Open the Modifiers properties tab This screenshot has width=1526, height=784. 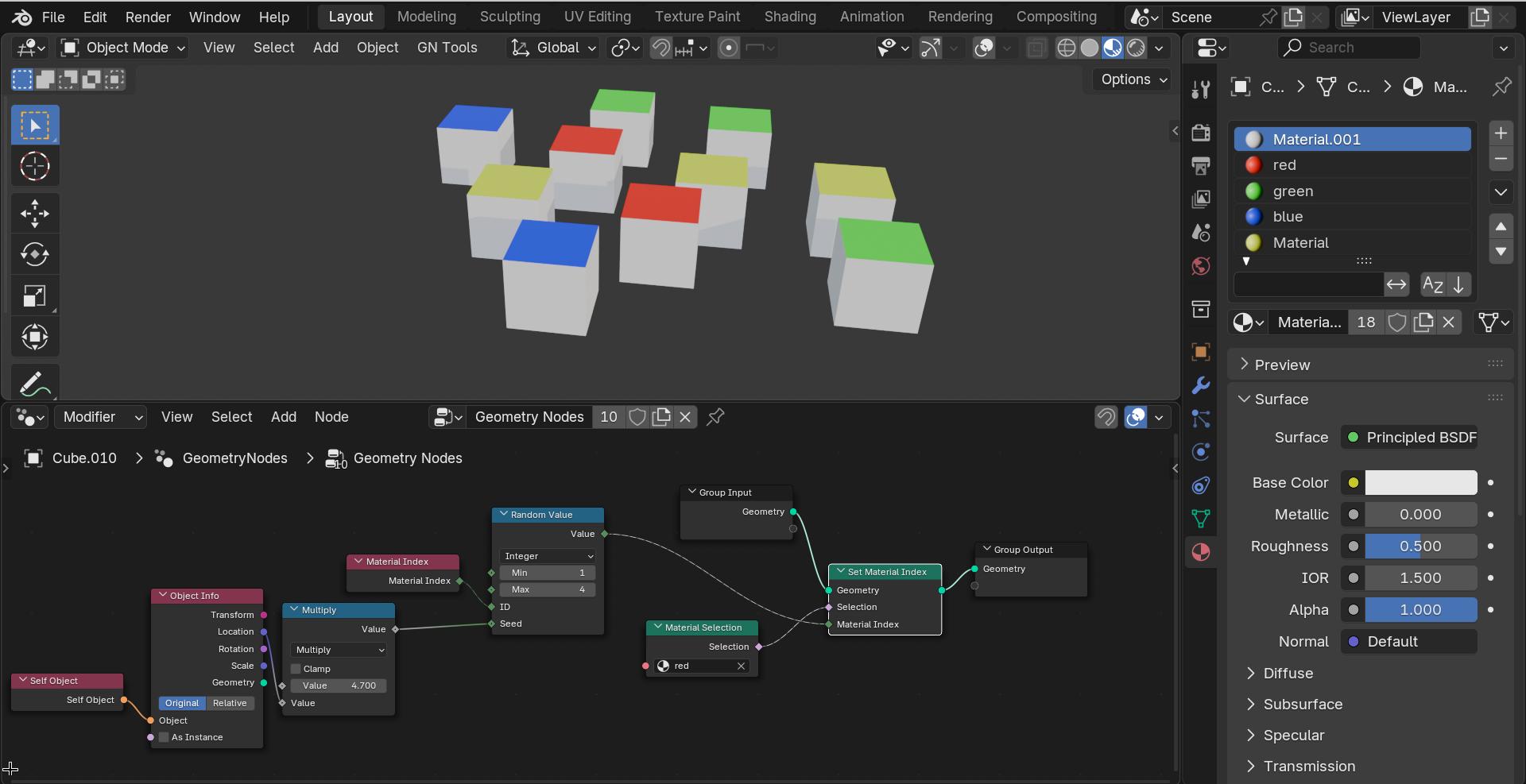pyautogui.click(x=1201, y=385)
